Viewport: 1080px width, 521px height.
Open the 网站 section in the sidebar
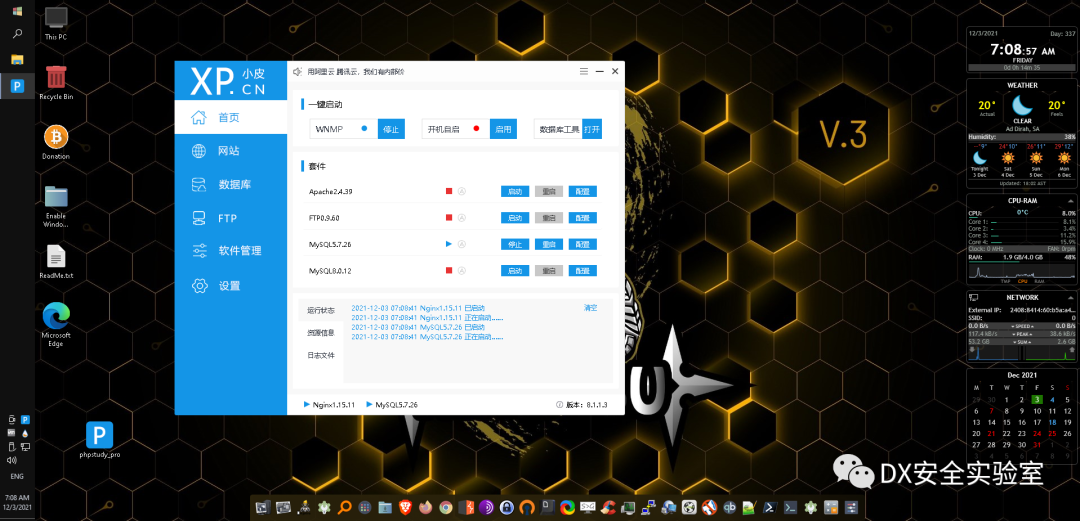[x=231, y=151]
